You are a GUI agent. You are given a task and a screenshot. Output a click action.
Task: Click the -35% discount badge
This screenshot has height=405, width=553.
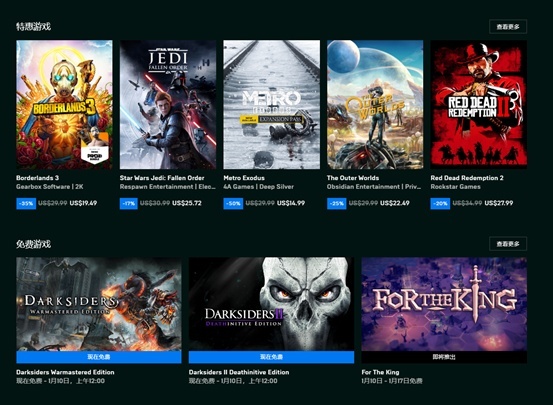26,204
